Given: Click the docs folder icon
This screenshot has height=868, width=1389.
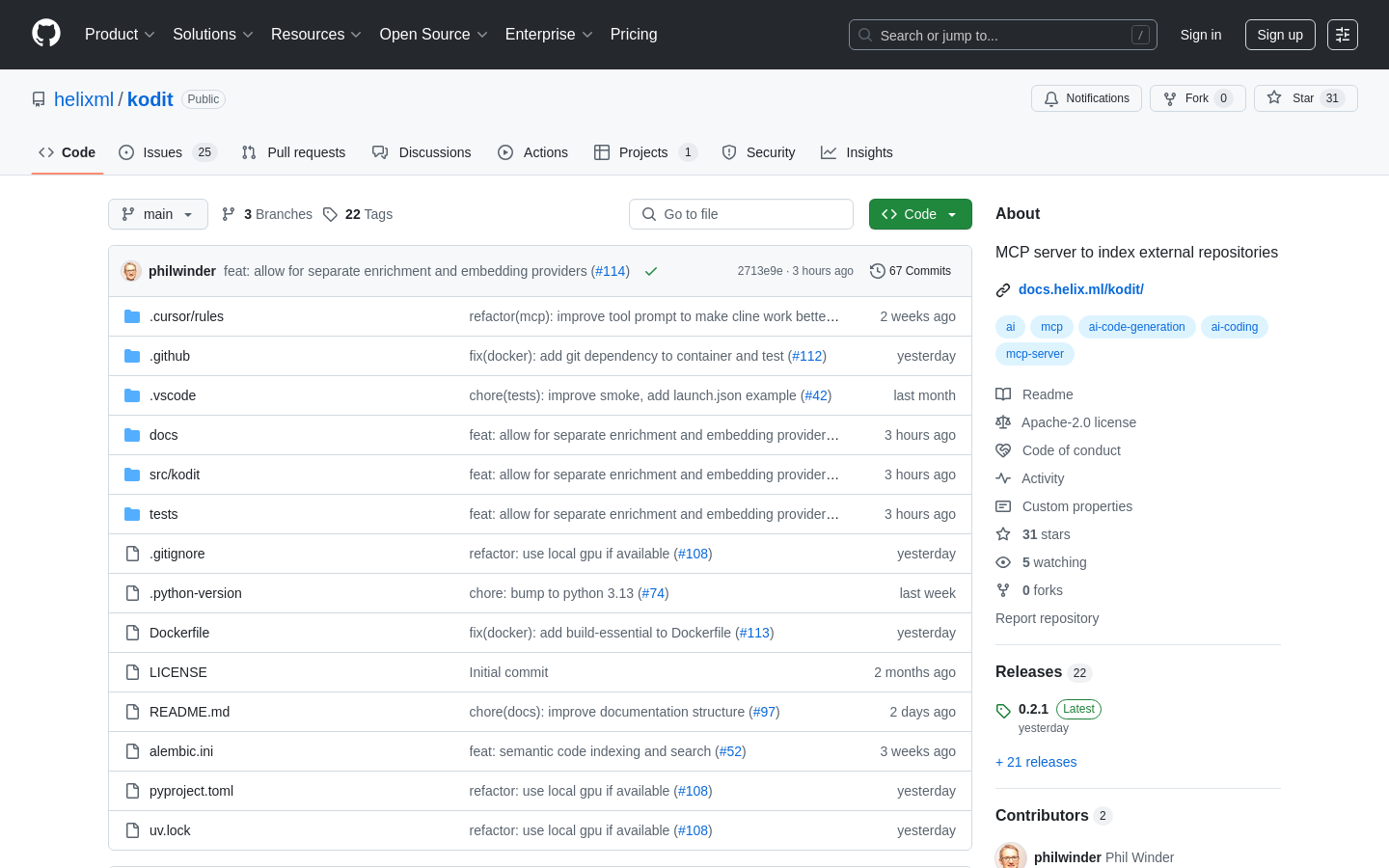Looking at the screenshot, I should point(132,435).
